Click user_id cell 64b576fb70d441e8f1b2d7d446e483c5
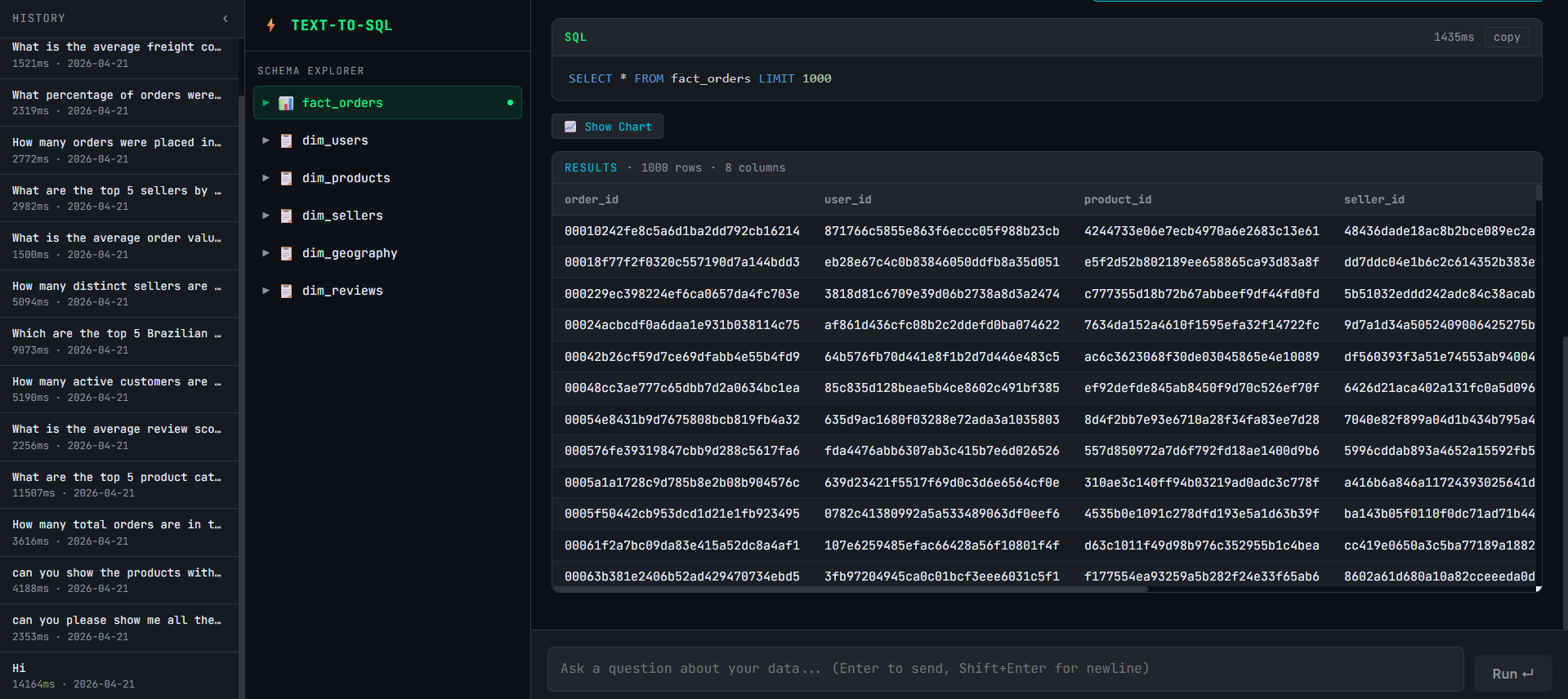This screenshot has width=1568, height=699. coord(942,357)
